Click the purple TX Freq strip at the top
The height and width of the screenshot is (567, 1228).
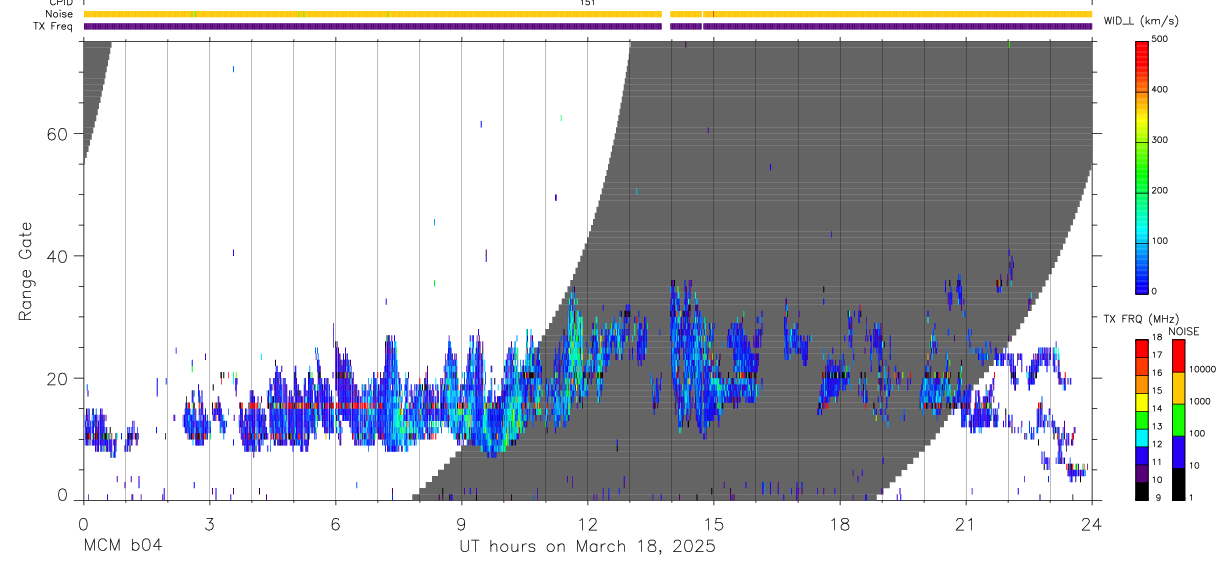point(587,26)
